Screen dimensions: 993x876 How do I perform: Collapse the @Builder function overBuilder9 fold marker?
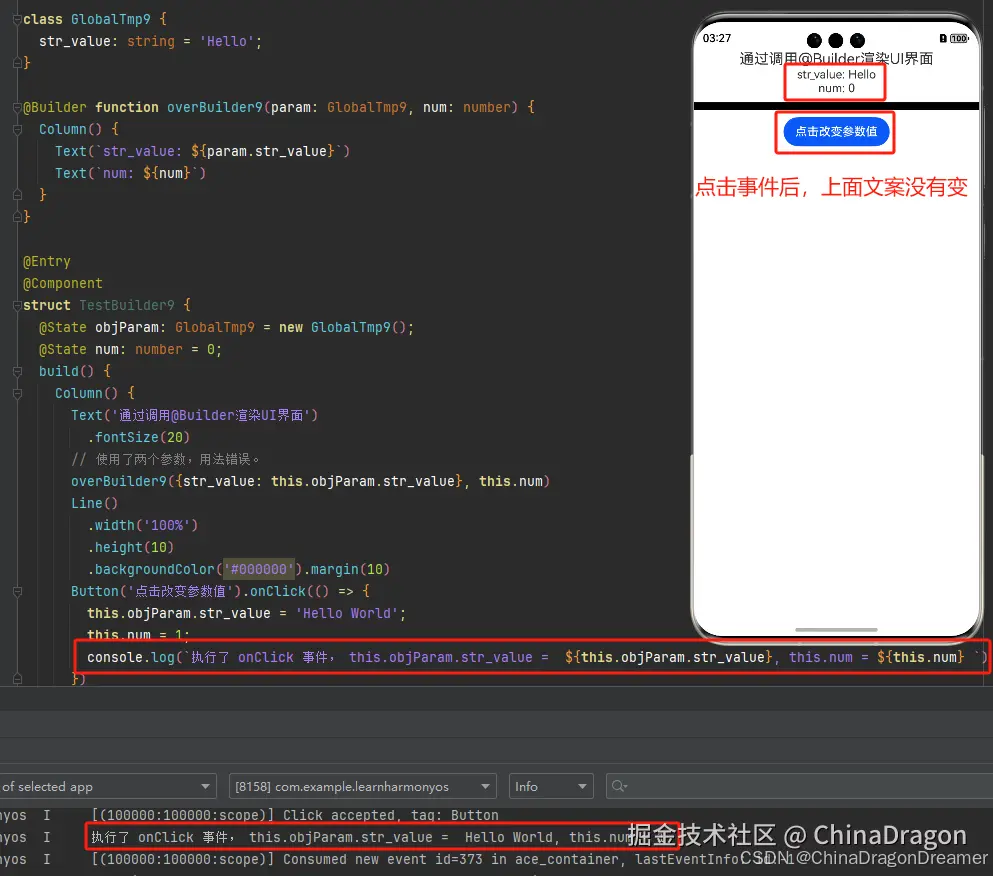pyautogui.click(x=17, y=108)
